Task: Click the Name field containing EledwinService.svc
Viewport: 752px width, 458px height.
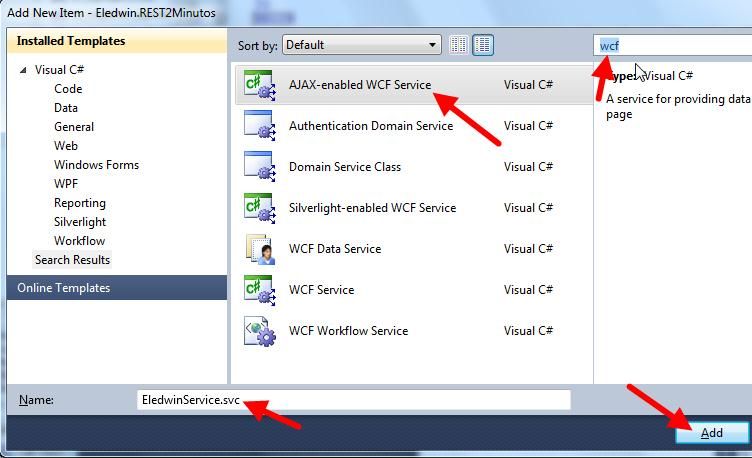Action: [x=354, y=400]
